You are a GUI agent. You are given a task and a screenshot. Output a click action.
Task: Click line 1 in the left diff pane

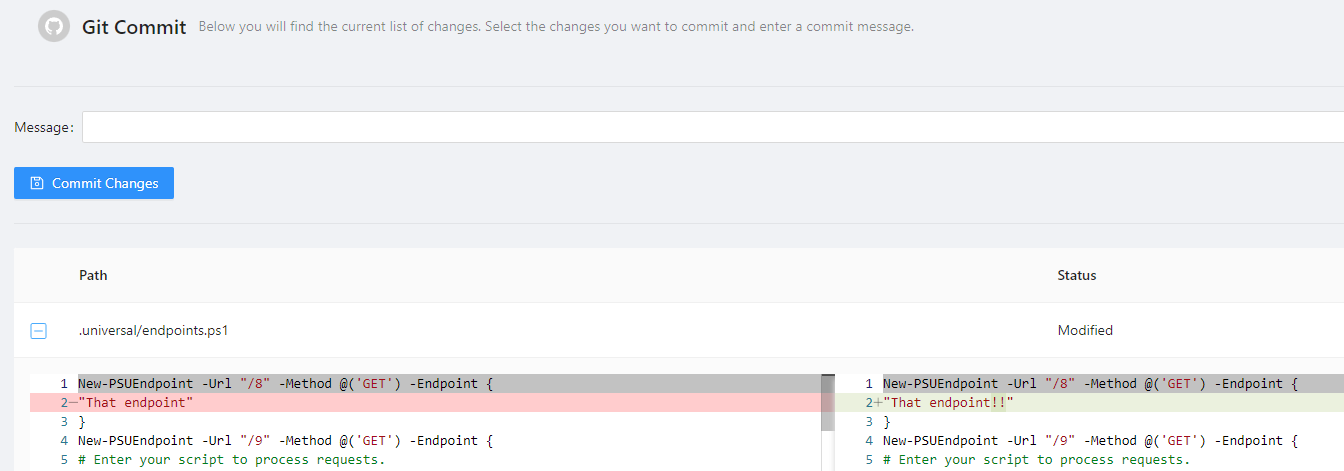coord(285,383)
